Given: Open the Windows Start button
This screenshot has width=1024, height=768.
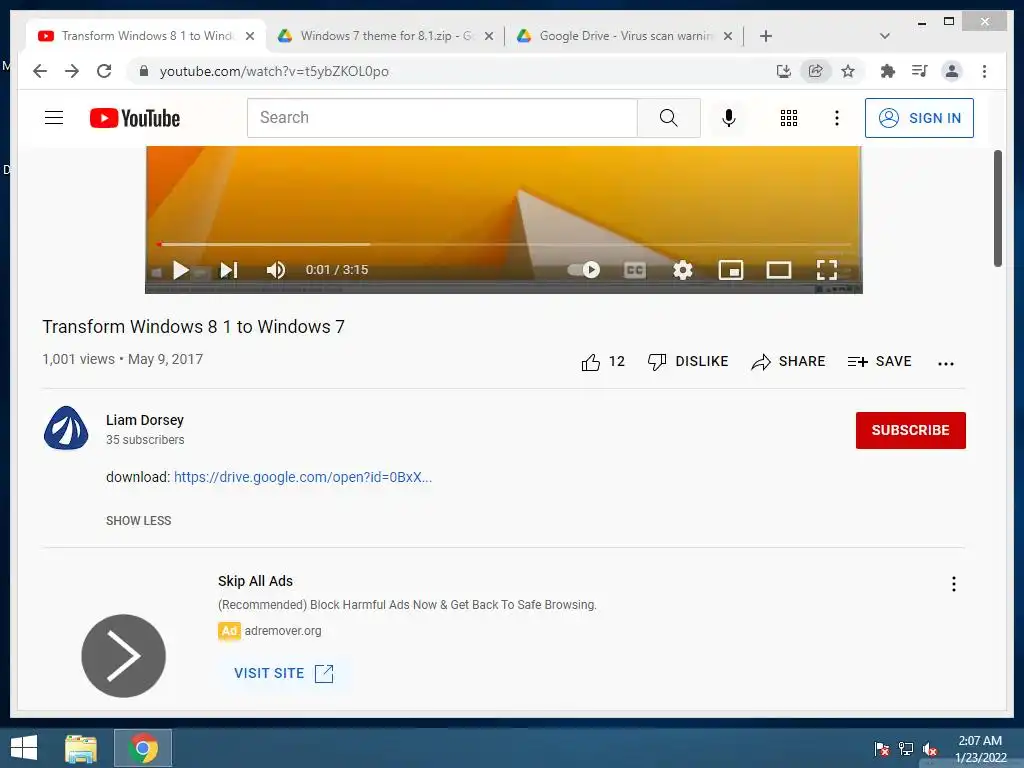Looking at the screenshot, I should (24, 748).
